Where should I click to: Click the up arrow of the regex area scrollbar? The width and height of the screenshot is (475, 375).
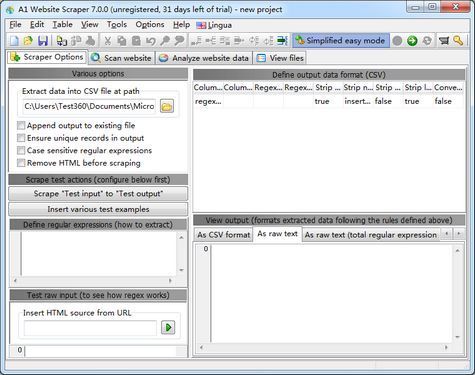(181, 237)
